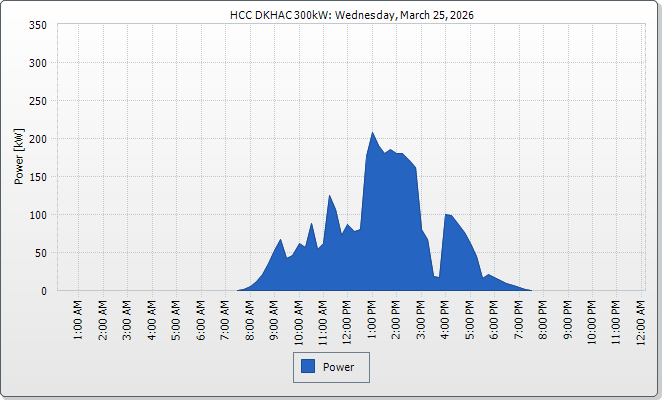Image resolution: width=662 pixels, height=400 pixels.
Task: Click the chart title HCC DKHAC 300kW
Action: 330,15
